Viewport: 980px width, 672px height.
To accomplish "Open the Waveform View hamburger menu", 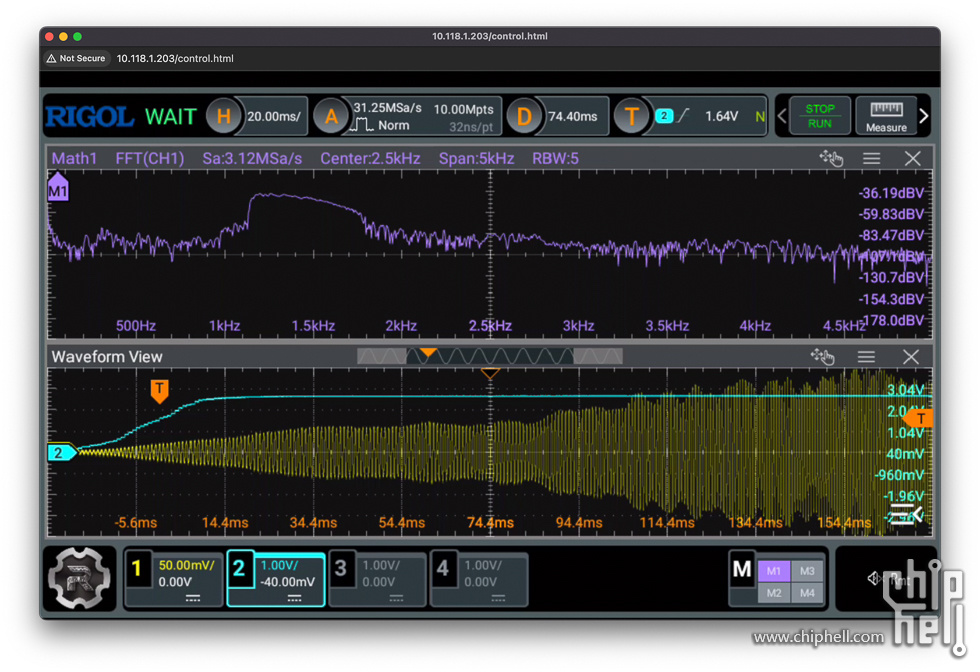I will (x=866, y=356).
